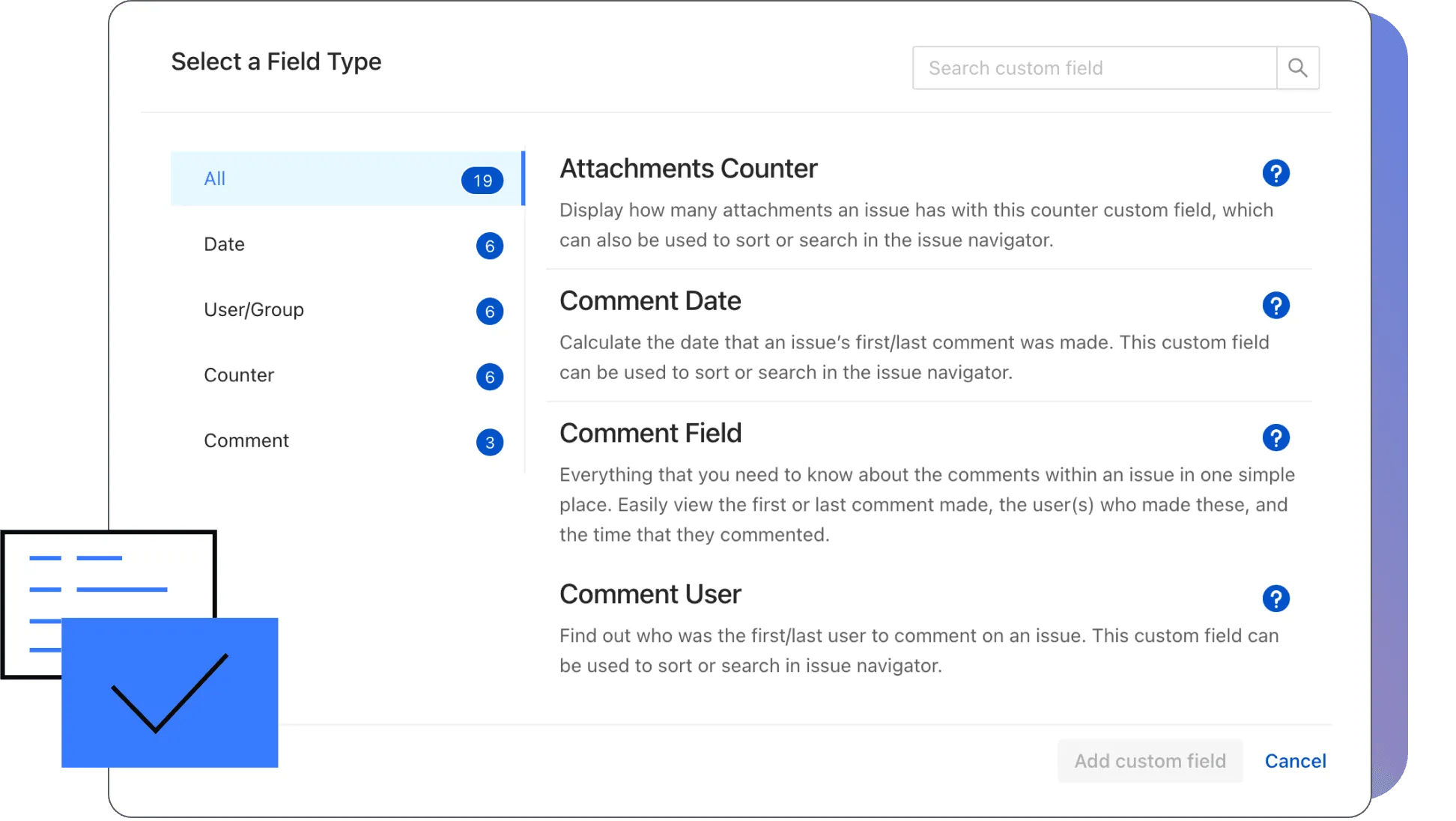Screen dimensions: 1456x821
Task: Switch to the Date category
Action: click(x=224, y=244)
